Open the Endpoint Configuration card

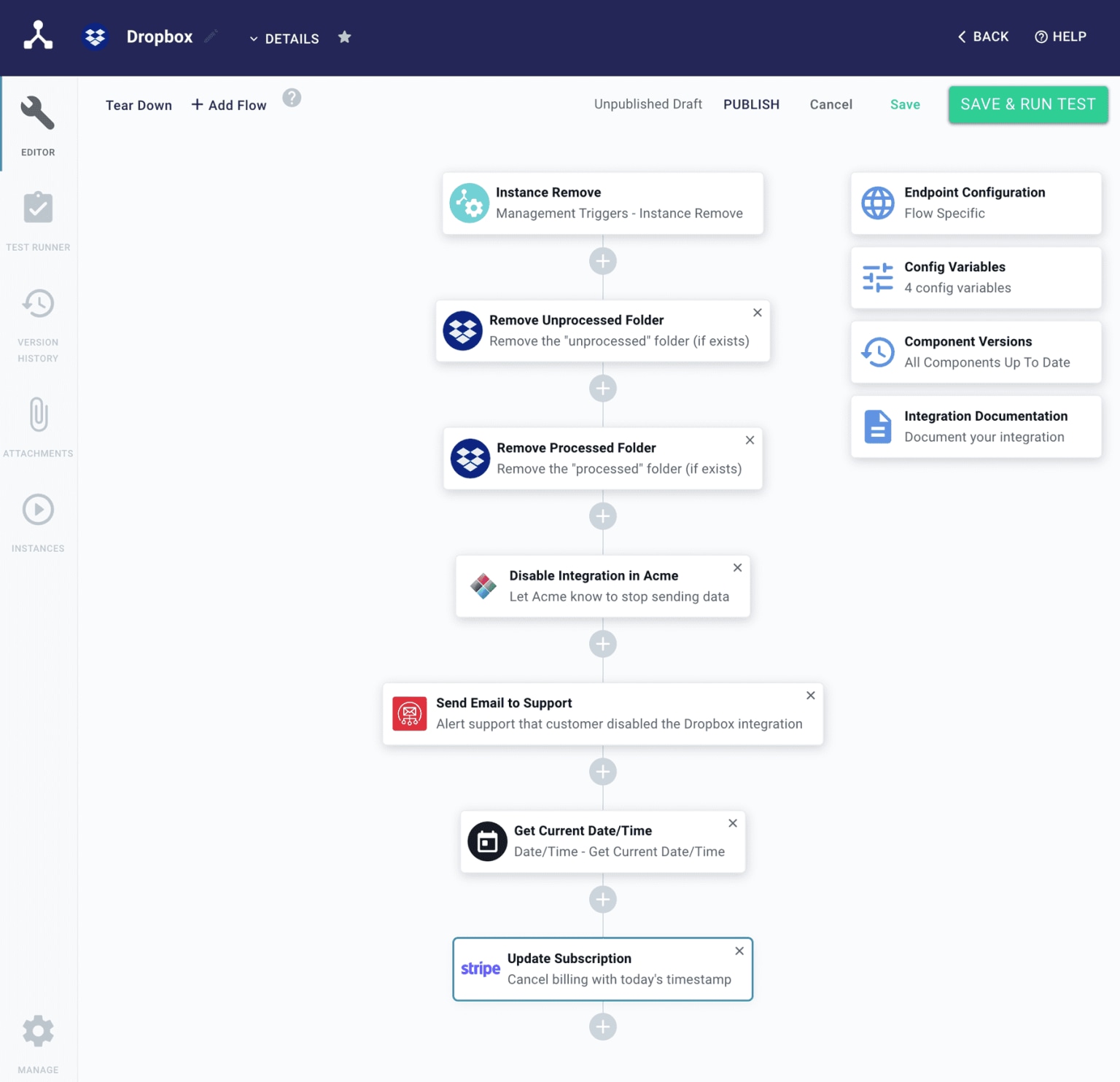coord(976,203)
